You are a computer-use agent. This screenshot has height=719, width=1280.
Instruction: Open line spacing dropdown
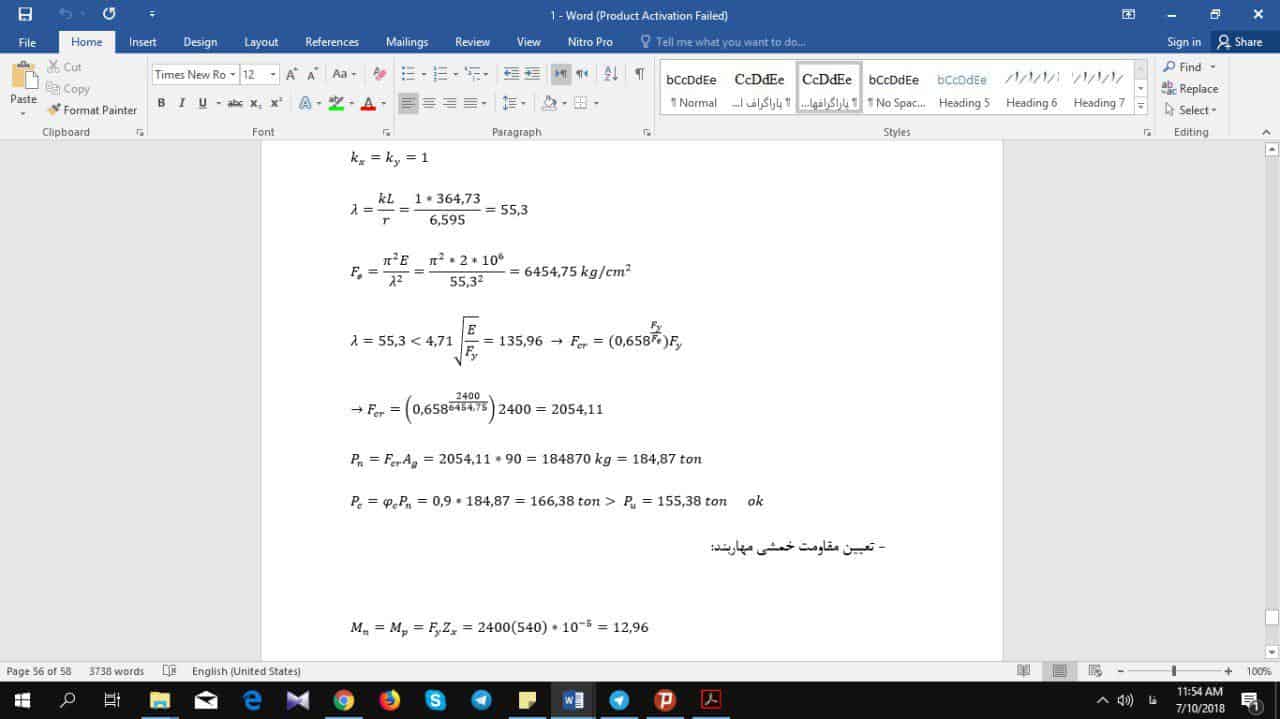[x=513, y=103]
